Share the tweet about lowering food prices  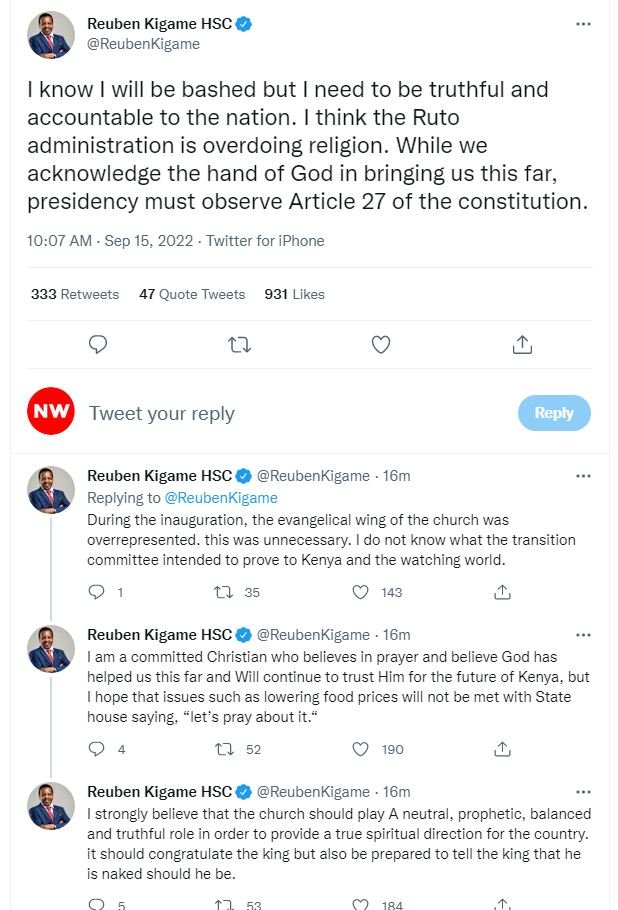pos(503,748)
